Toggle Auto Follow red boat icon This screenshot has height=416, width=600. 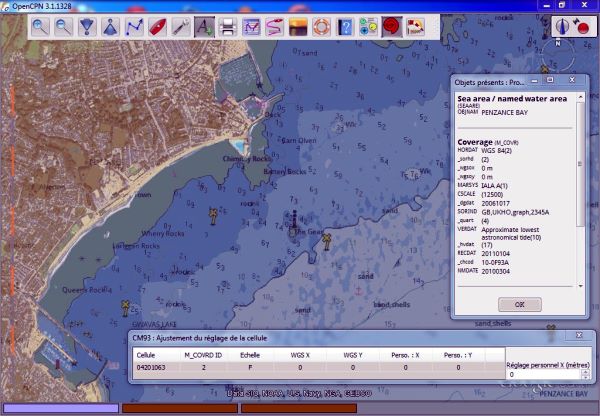tap(157, 27)
